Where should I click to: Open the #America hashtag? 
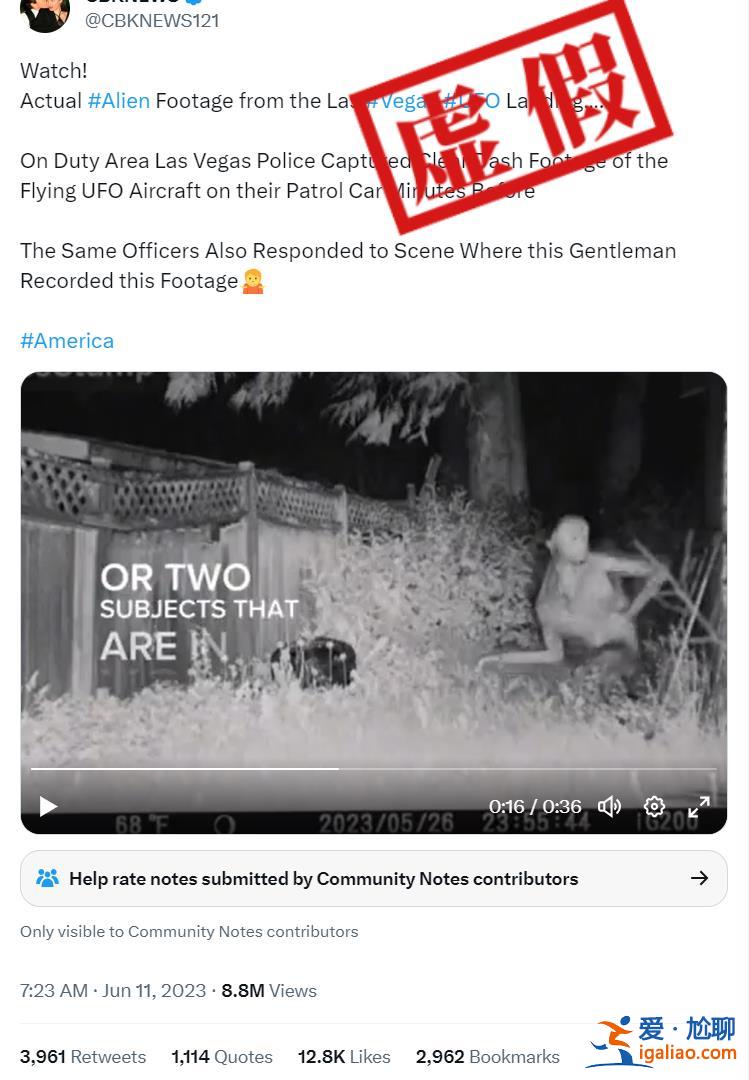pyautogui.click(x=67, y=340)
